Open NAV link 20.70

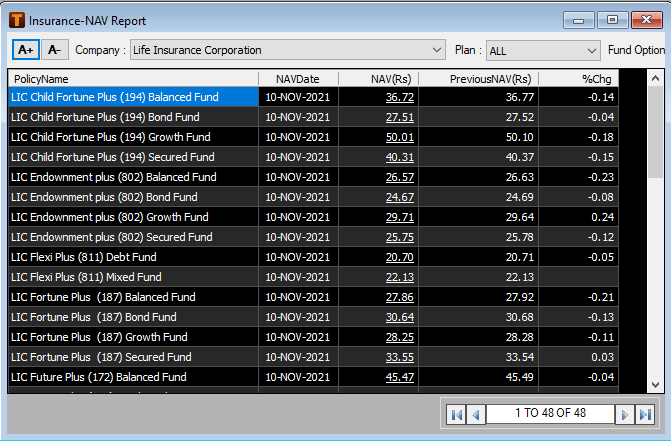[x=400, y=257]
